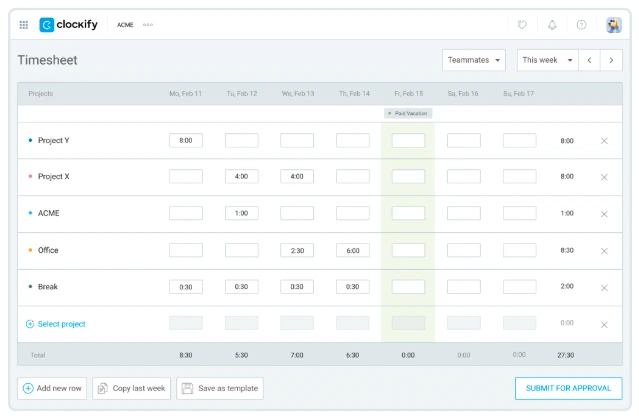
Task: Edit Project X Wednesday 4:00 field
Action: 297,176
